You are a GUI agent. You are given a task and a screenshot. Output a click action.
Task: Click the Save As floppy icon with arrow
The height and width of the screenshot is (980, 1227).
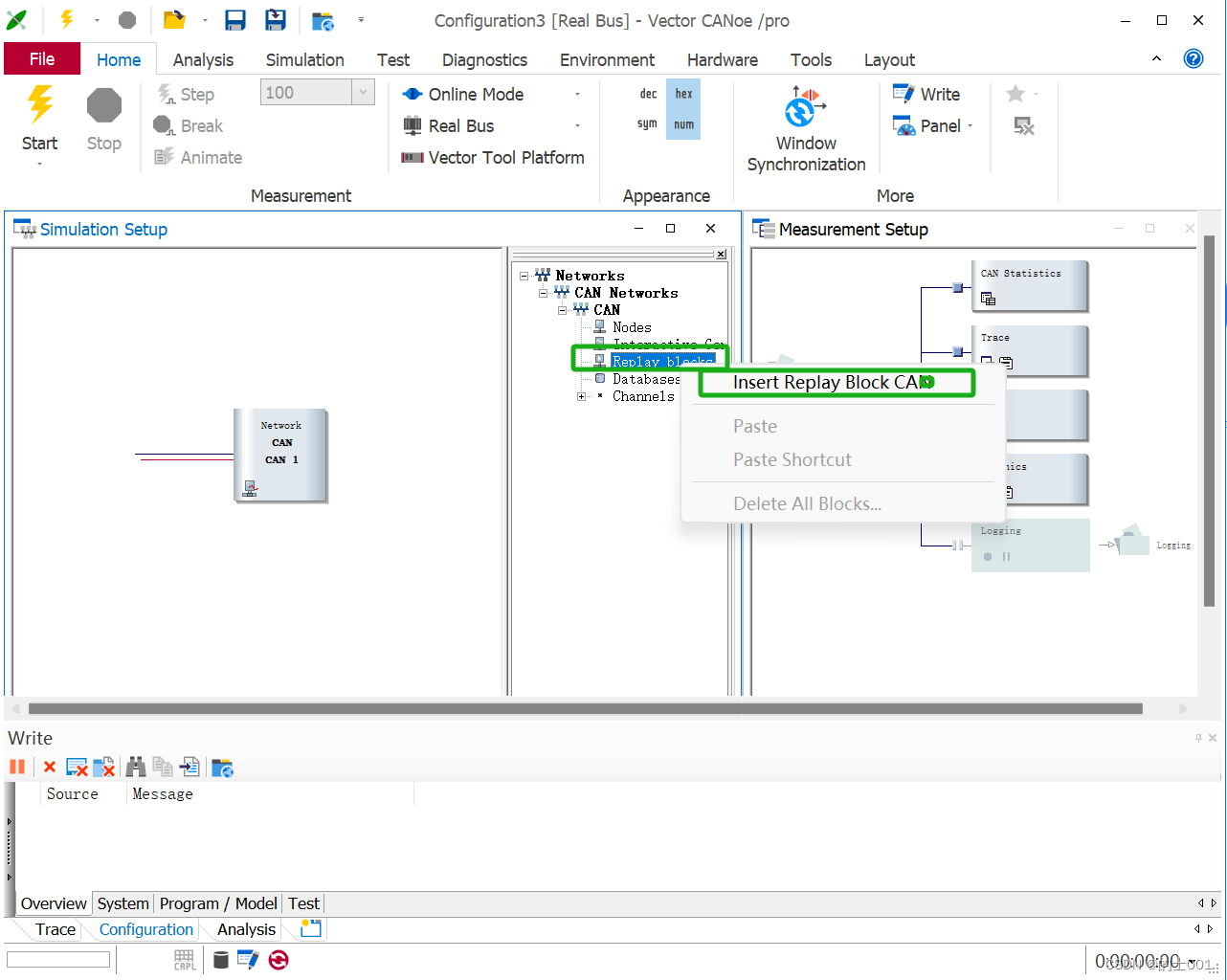tap(276, 20)
